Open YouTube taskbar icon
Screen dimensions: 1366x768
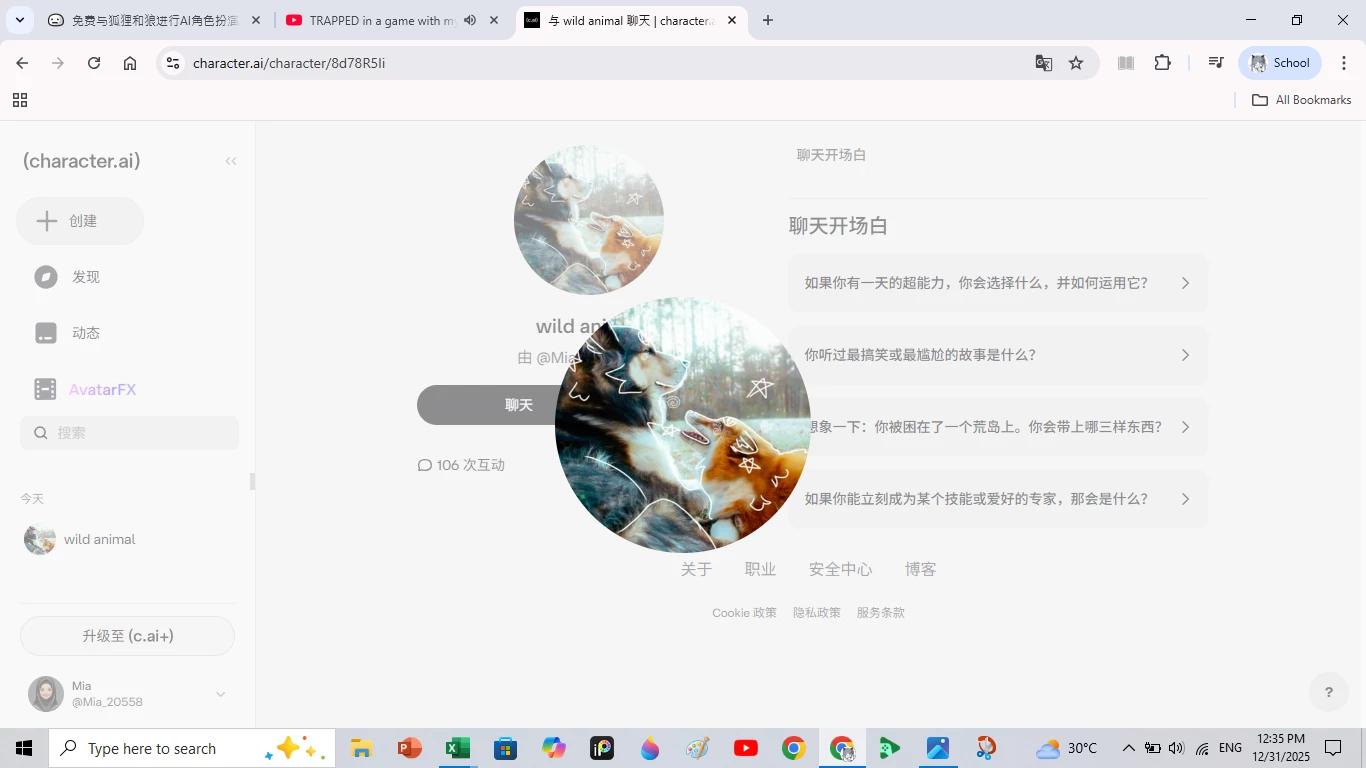coord(745,748)
